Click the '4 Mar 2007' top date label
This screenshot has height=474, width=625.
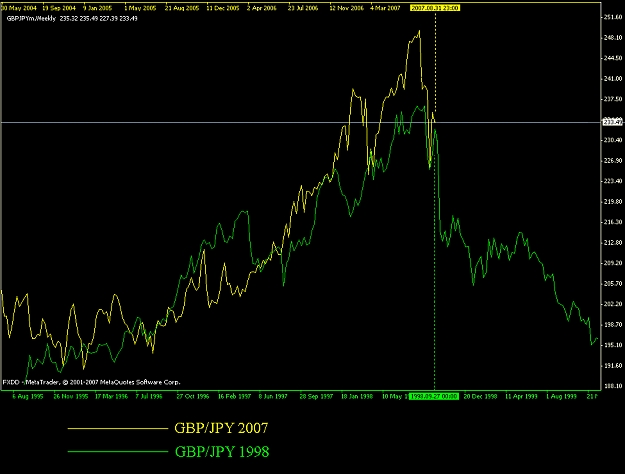tap(385, 8)
